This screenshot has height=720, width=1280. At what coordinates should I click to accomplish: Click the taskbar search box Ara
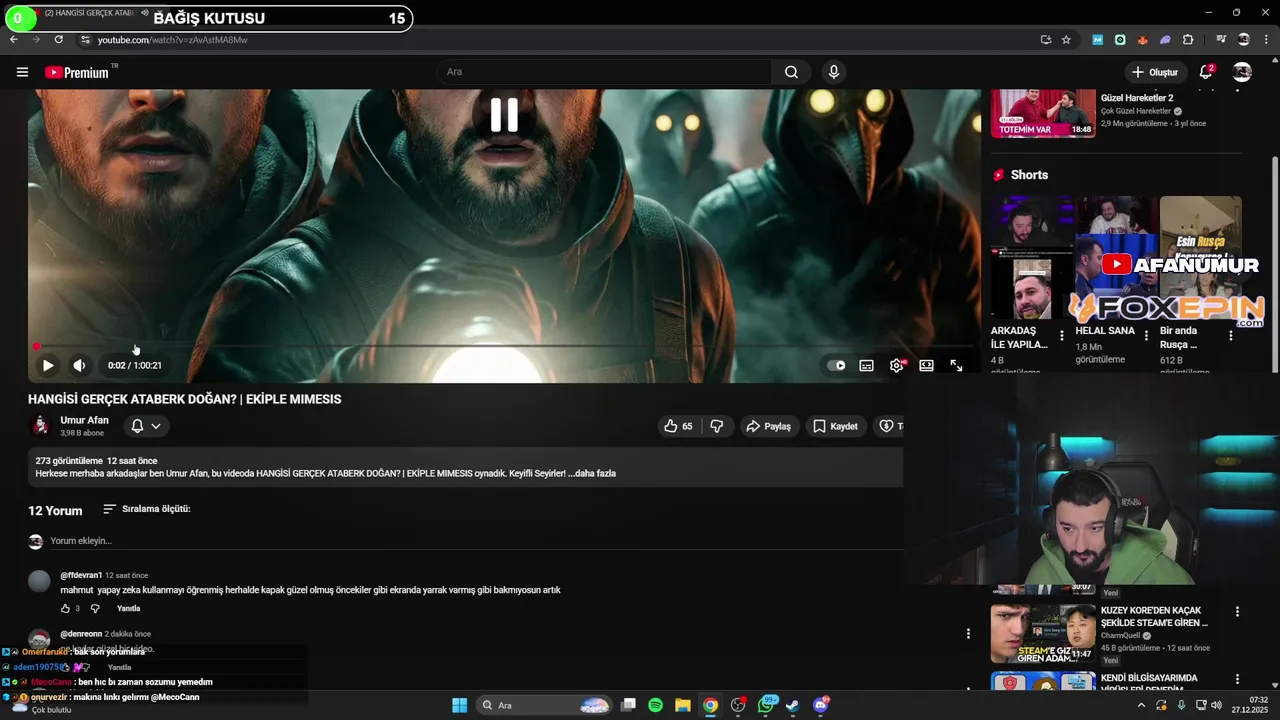[x=543, y=705]
